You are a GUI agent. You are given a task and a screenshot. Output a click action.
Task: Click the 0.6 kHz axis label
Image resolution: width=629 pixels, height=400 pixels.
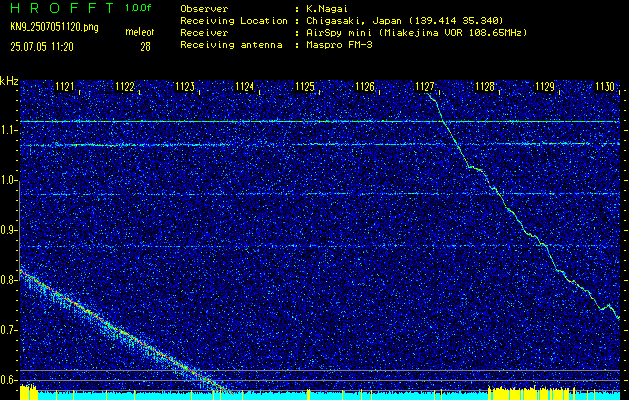8,380
